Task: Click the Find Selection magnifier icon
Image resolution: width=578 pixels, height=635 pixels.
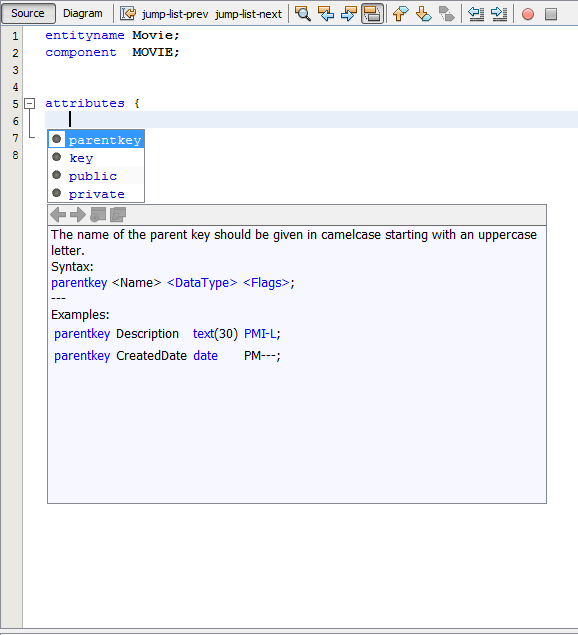Action: click(303, 14)
